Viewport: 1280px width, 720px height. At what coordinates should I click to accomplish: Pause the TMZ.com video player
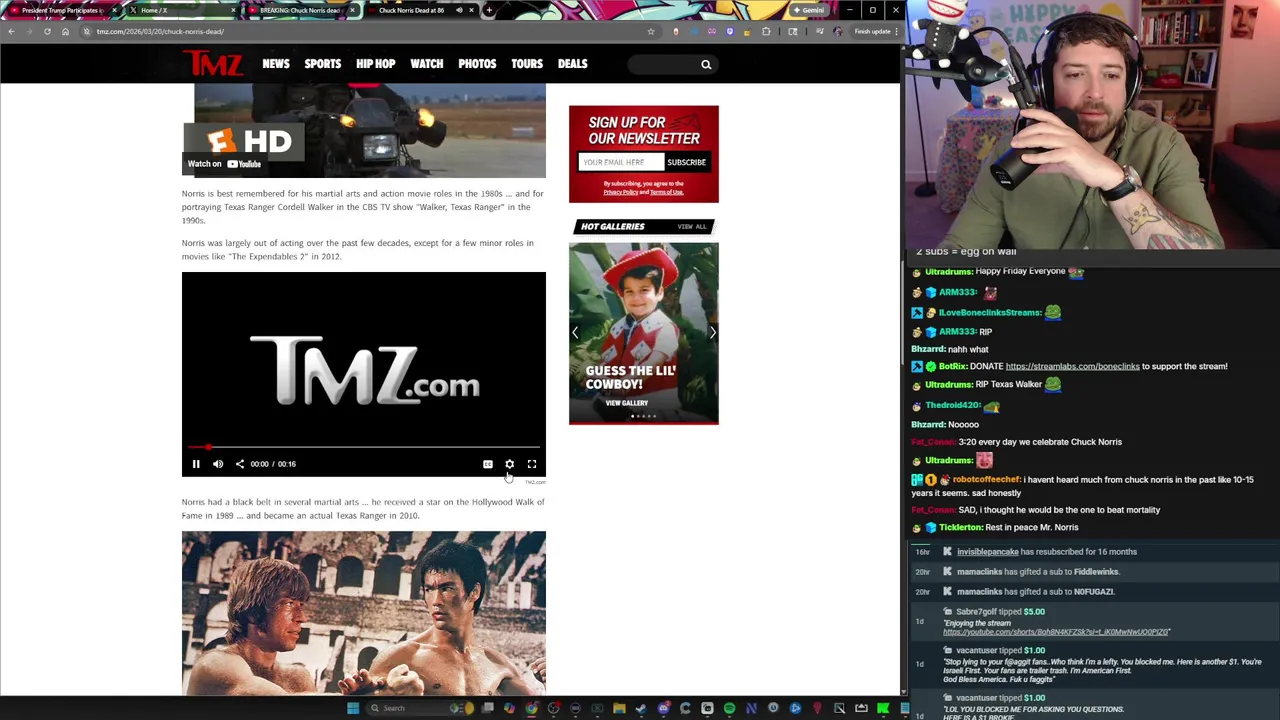[196, 464]
